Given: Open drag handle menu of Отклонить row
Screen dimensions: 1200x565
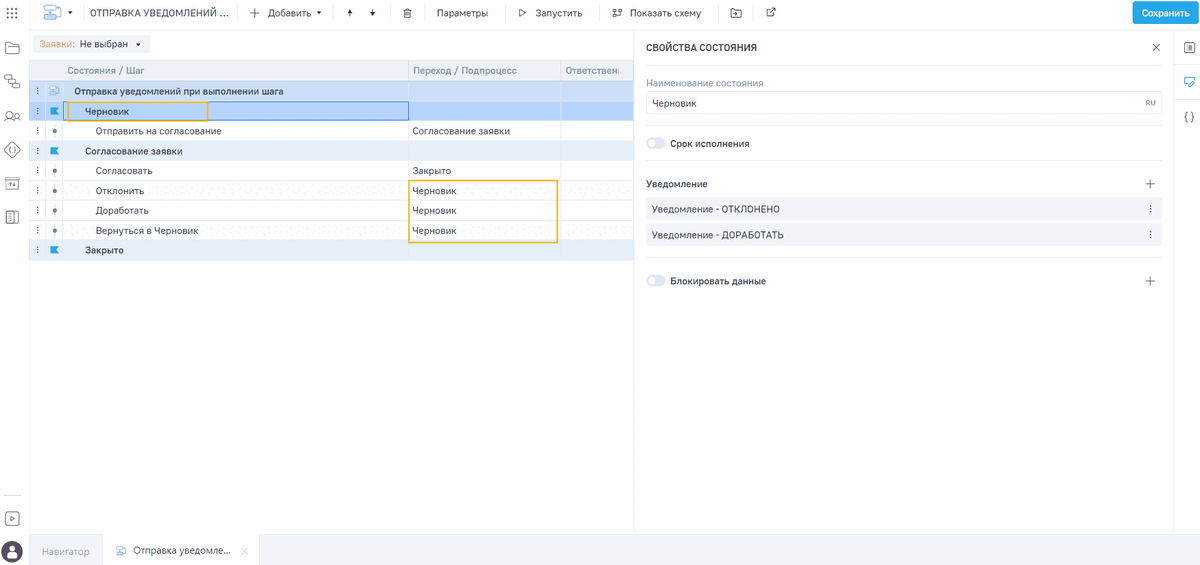Looking at the screenshot, I should click(x=38, y=191).
